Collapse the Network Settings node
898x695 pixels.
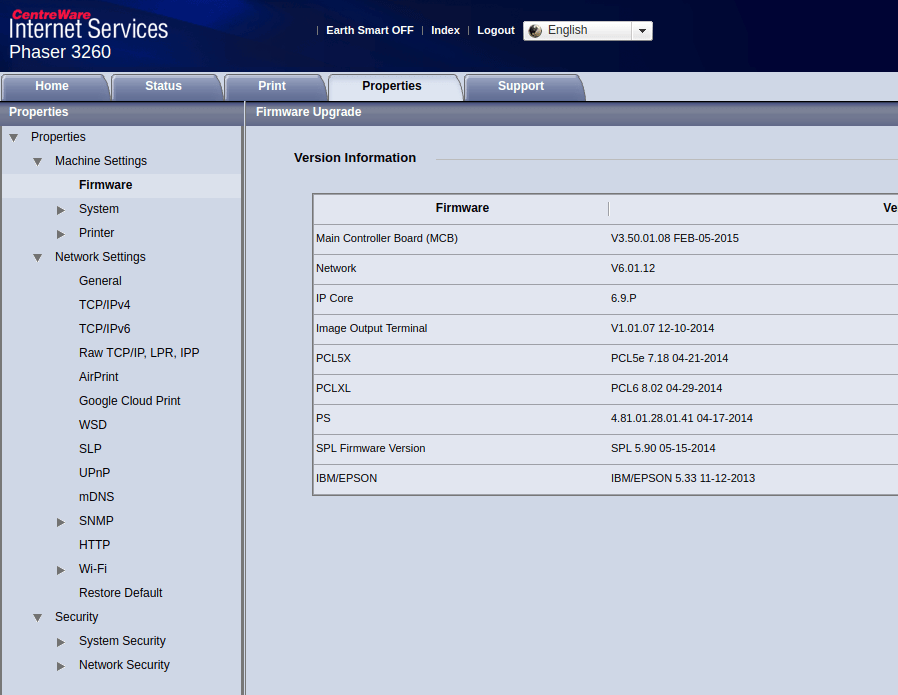click(38, 258)
